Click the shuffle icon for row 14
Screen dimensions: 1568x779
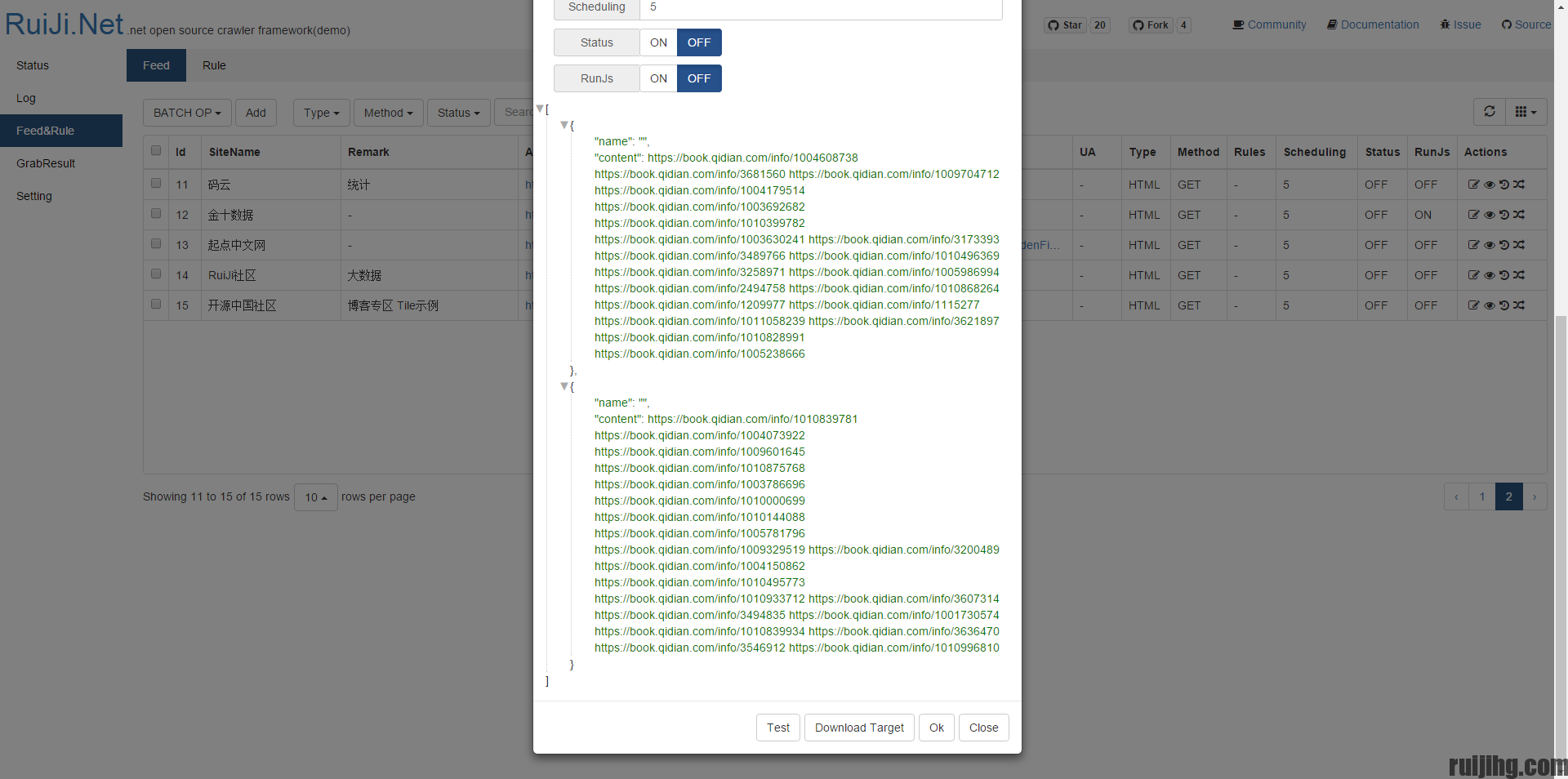1519,275
